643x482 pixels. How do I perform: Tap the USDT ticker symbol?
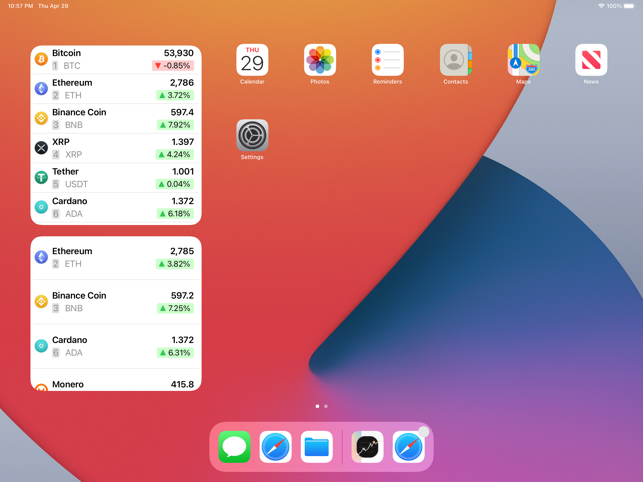(76, 184)
